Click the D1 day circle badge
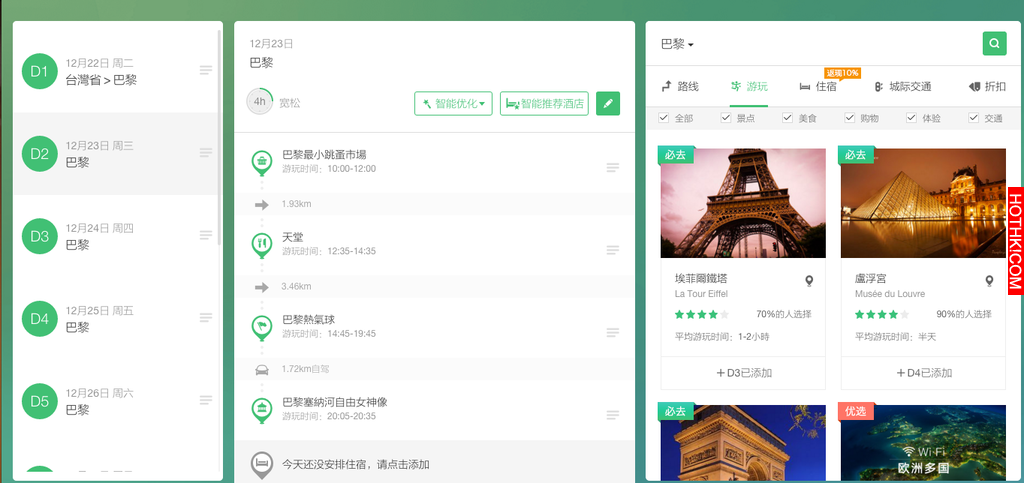 pyautogui.click(x=40, y=71)
